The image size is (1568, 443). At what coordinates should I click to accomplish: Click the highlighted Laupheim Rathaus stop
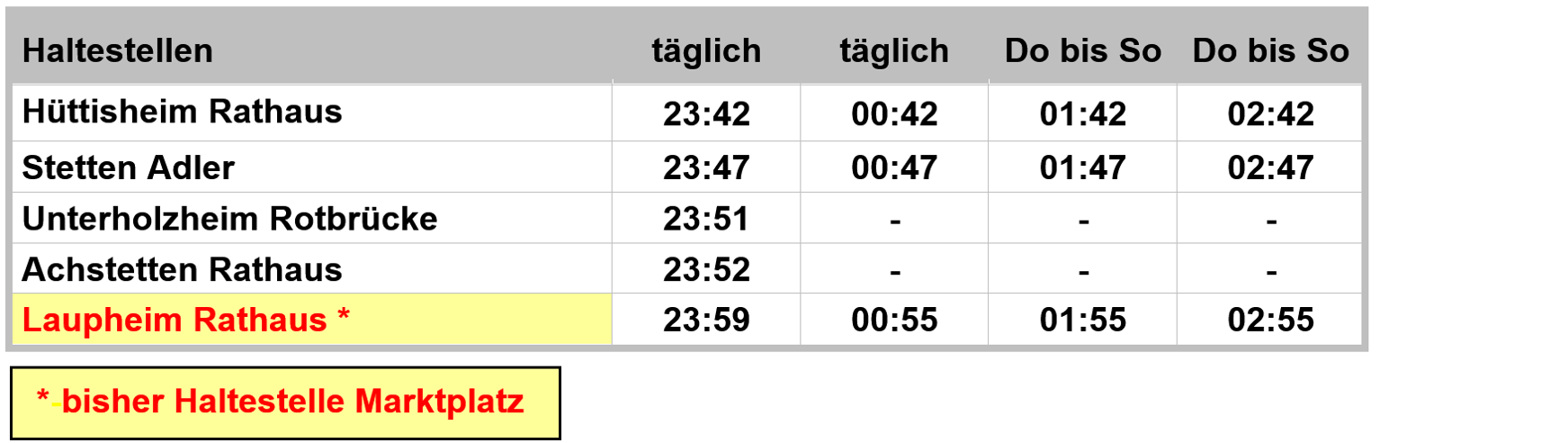click(185, 320)
